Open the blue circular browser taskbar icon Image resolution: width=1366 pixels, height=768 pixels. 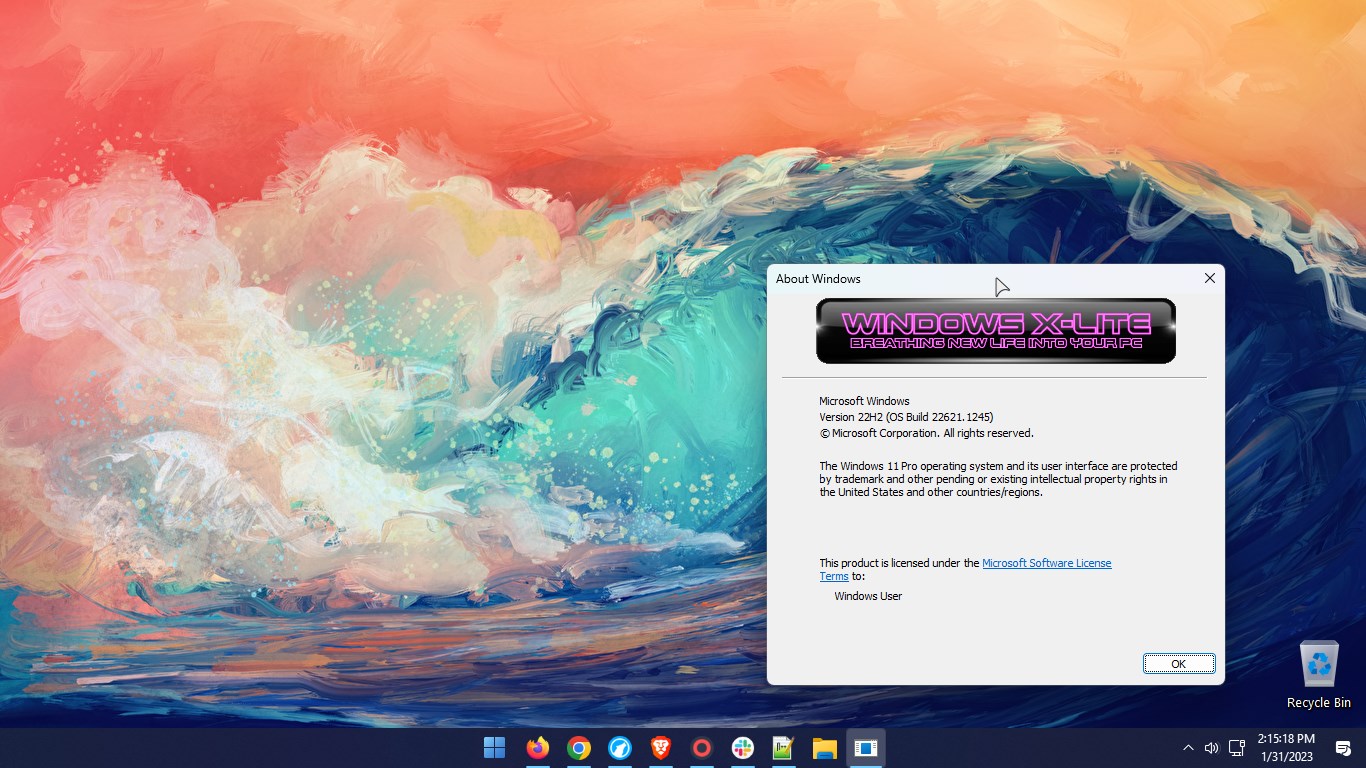click(x=620, y=748)
